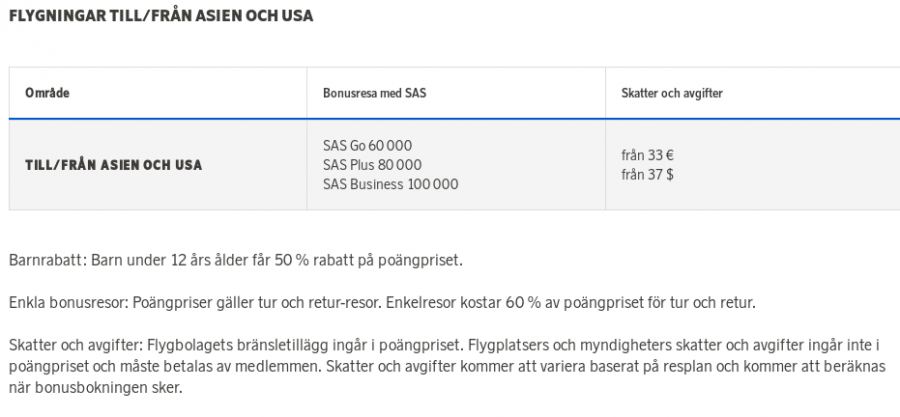The width and height of the screenshot is (900, 417).
Task: Click the Skatter och avgifter paragraph label
Action: click(76, 345)
